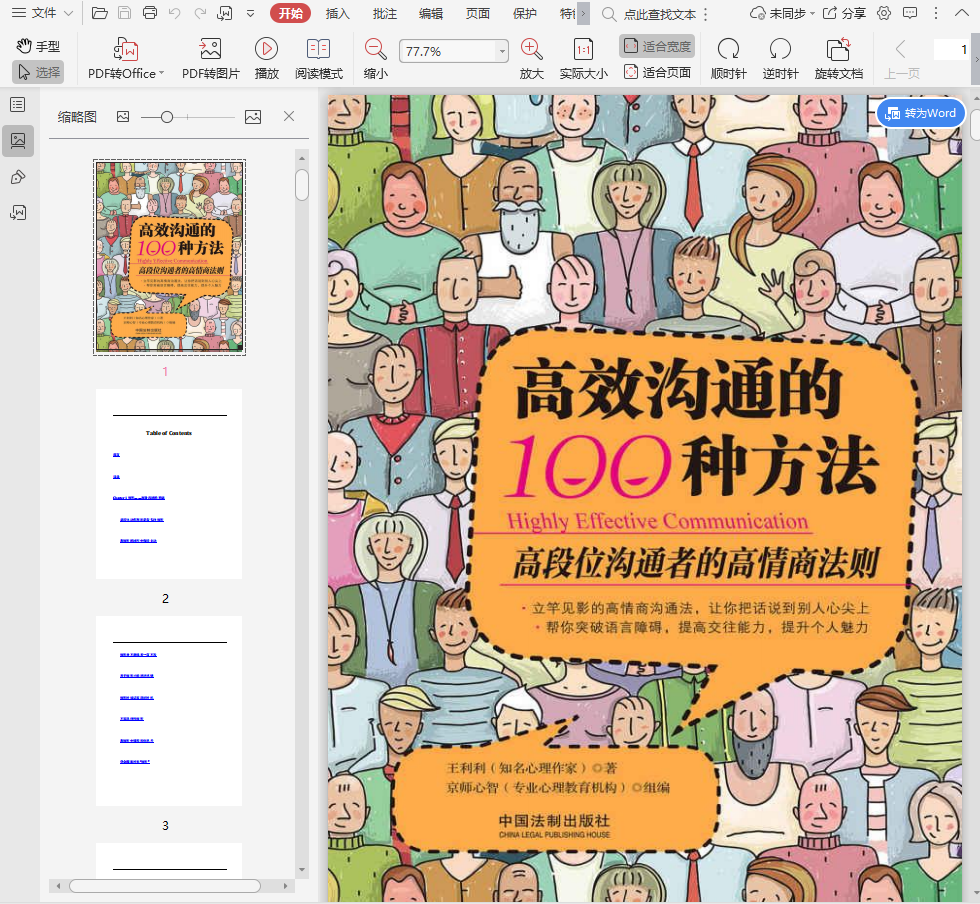Open the settings gear icon

pos(884,13)
